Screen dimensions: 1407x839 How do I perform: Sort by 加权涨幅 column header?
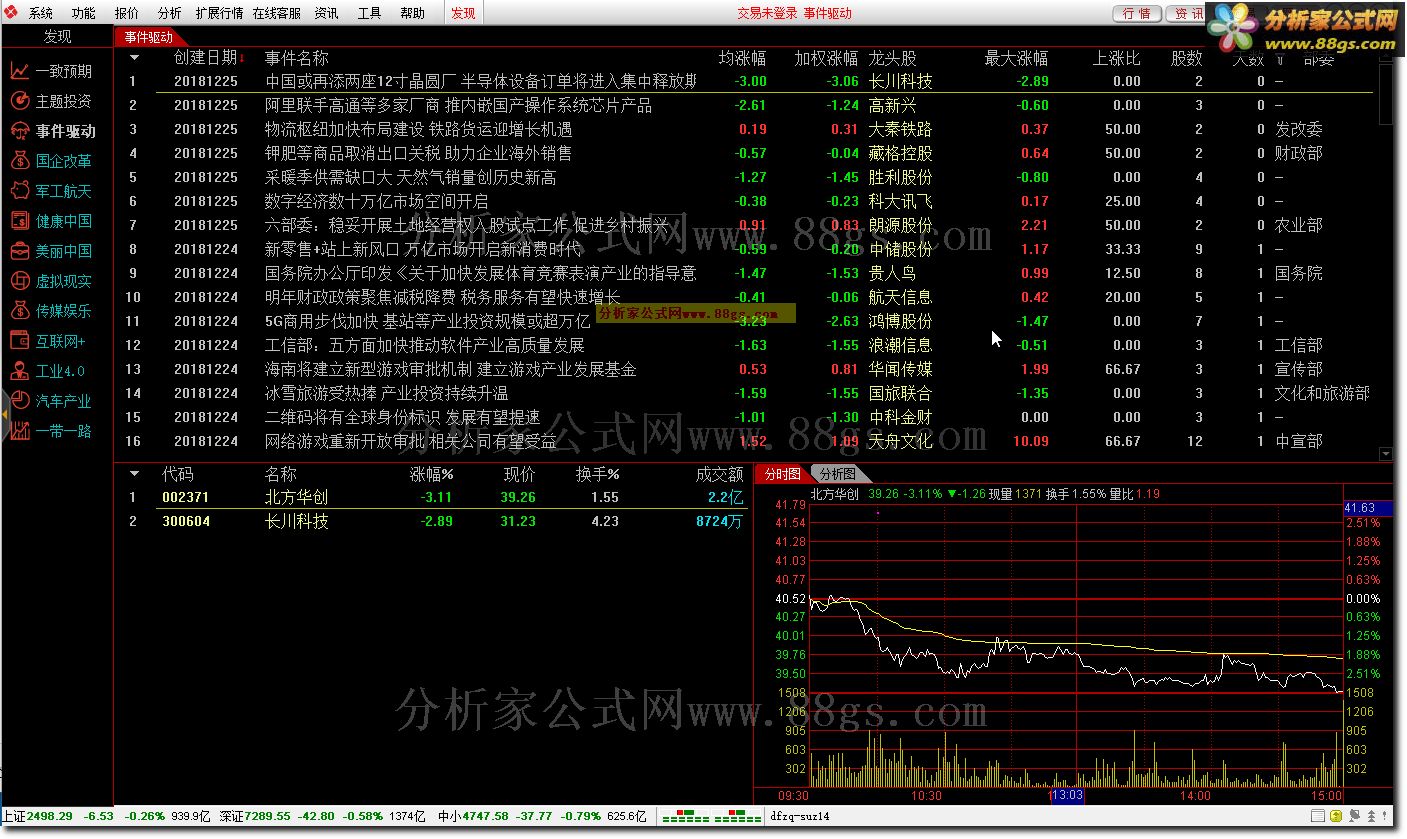click(x=826, y=58)
